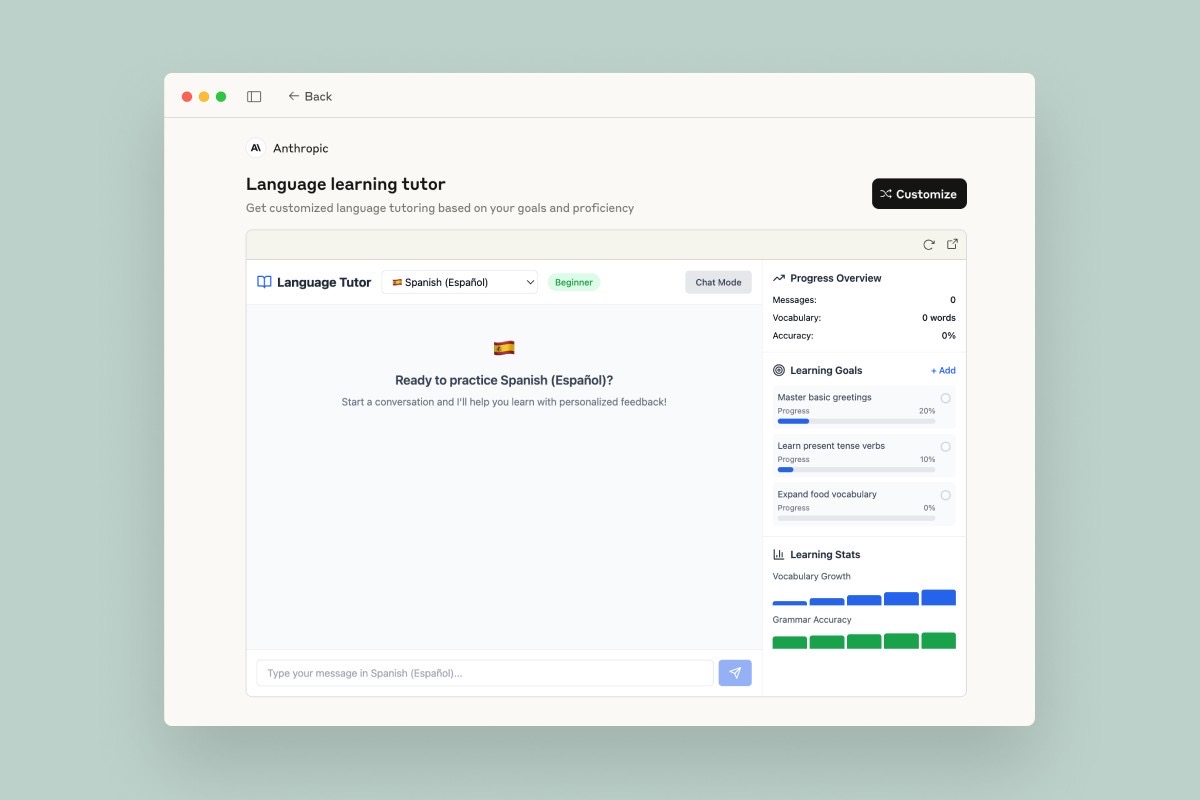Click the Accuracy 0% value
Viewport: 1200px width, 800px height.
tap(948, 336)
